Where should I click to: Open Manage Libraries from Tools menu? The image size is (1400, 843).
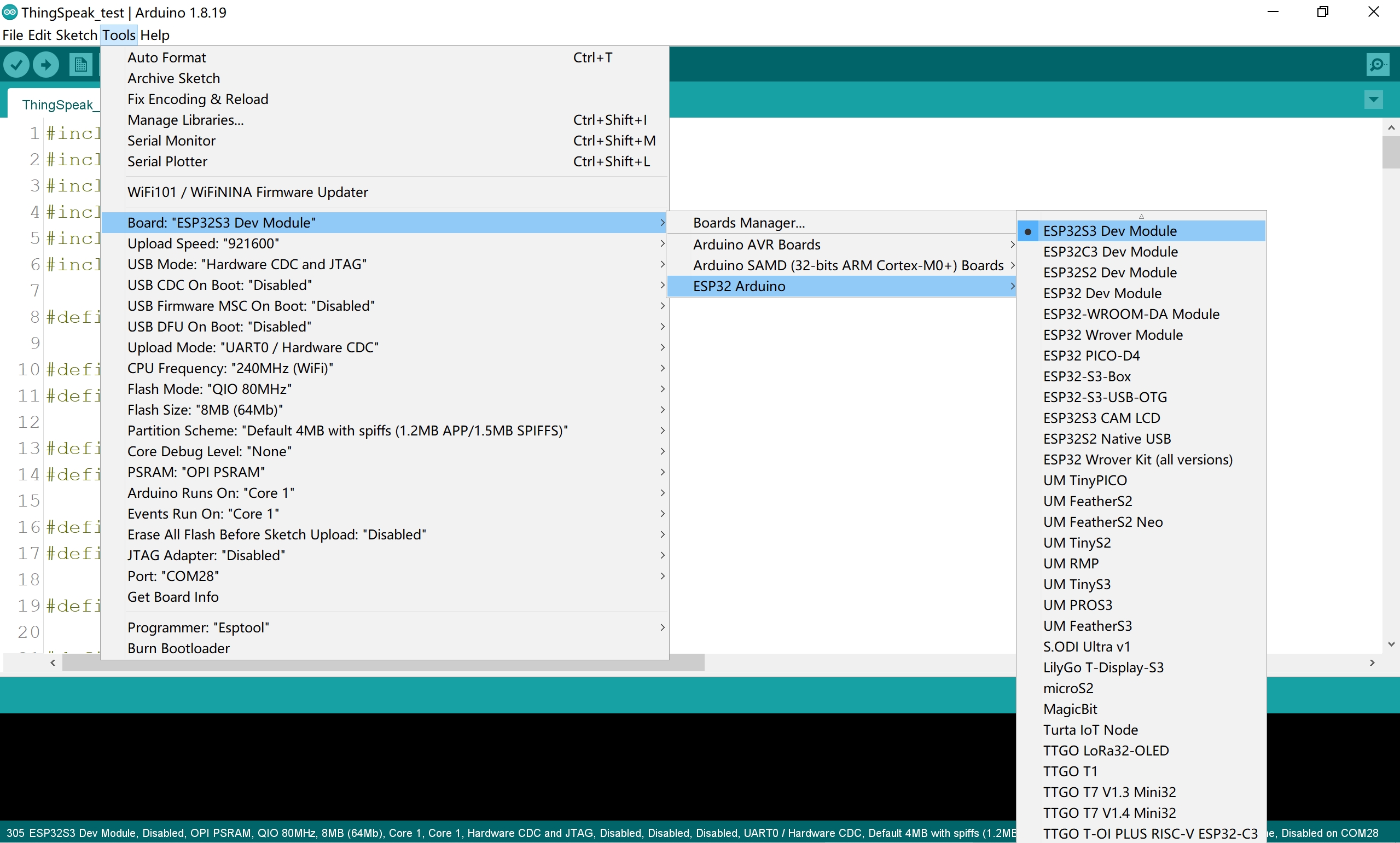pyautogui.click(x=385, y=120)
